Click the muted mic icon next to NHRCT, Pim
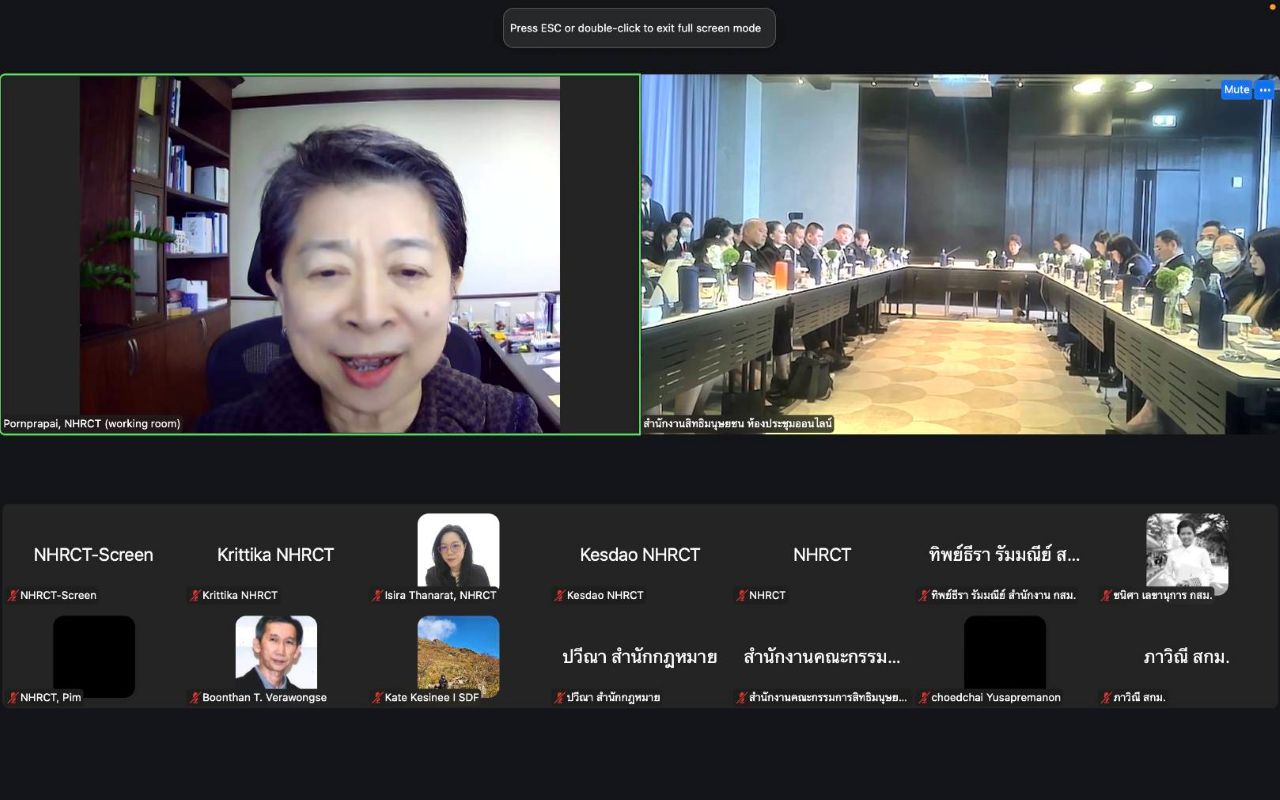 click(x=13, y=697)
